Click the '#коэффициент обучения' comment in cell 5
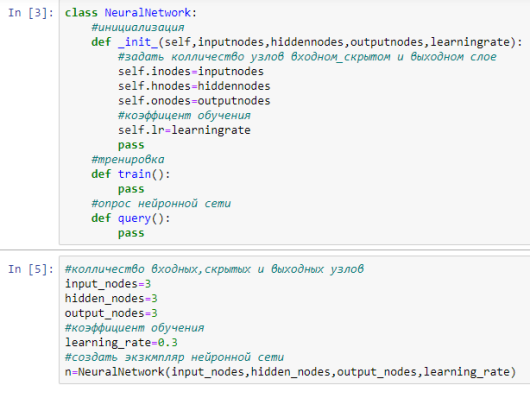Image resolution: width=530 pixels, height=398 pixels. (x=134, y=328)
